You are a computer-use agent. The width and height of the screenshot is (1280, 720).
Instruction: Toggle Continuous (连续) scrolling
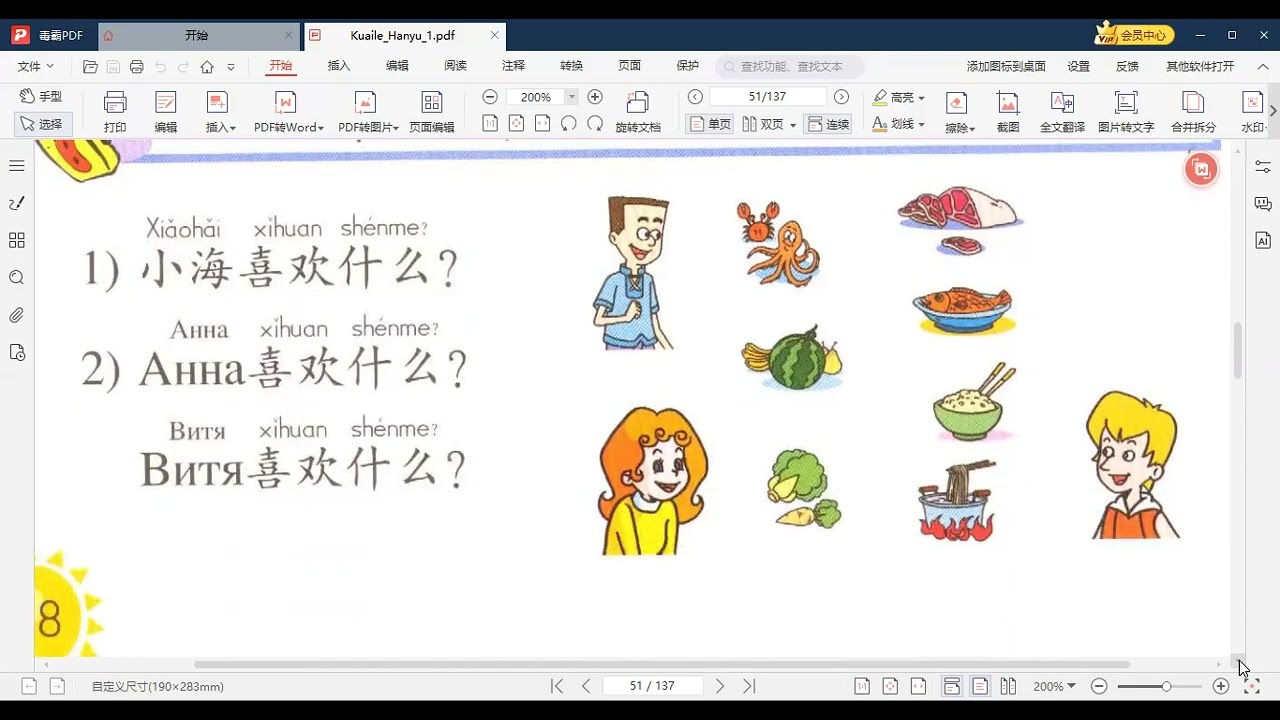click(828, 124)
